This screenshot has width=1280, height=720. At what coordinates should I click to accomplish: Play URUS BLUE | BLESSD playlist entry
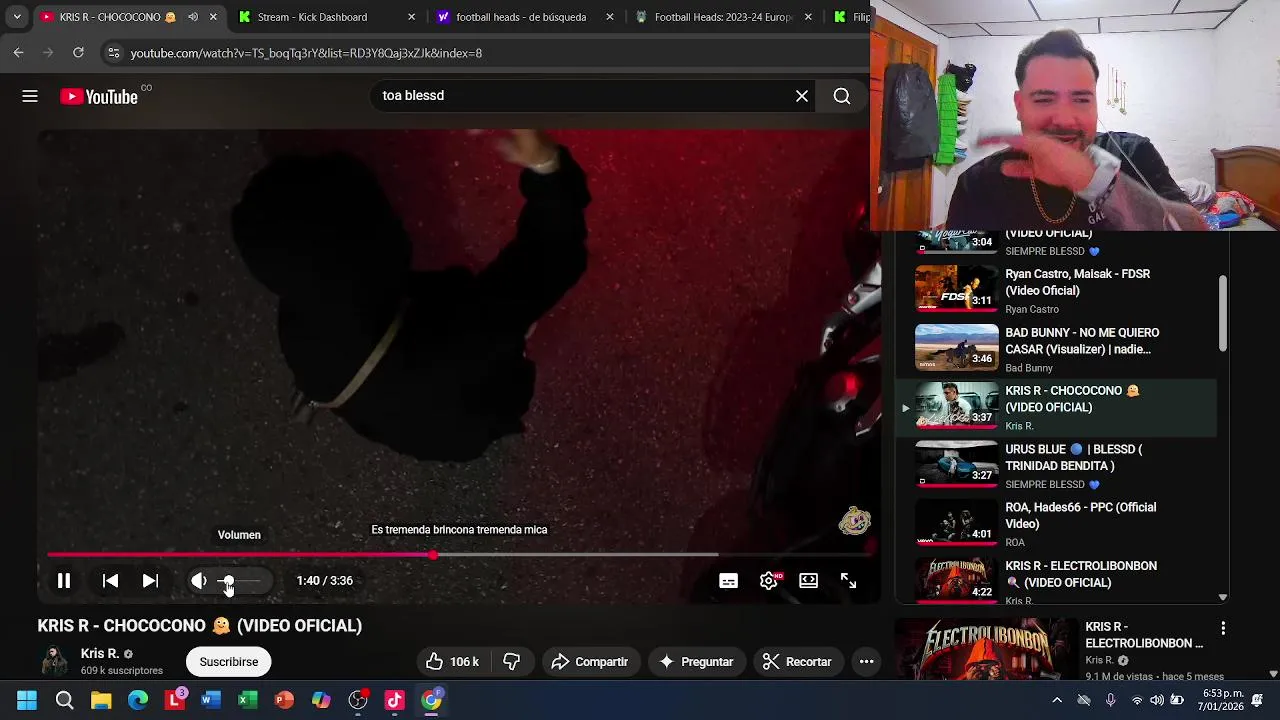[x=1056, y=466]
